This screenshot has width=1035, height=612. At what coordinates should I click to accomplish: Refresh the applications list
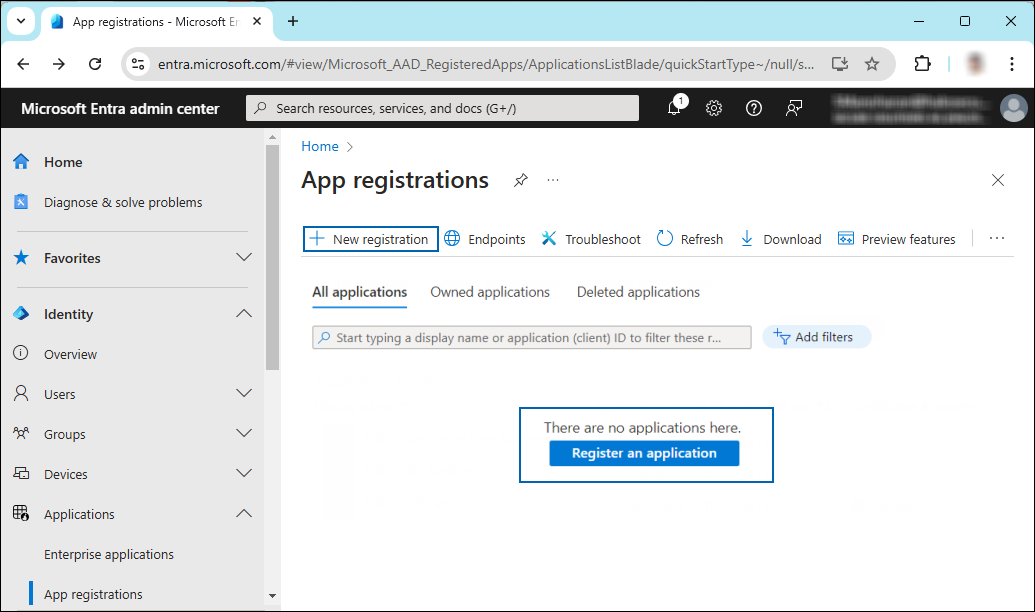689,238
